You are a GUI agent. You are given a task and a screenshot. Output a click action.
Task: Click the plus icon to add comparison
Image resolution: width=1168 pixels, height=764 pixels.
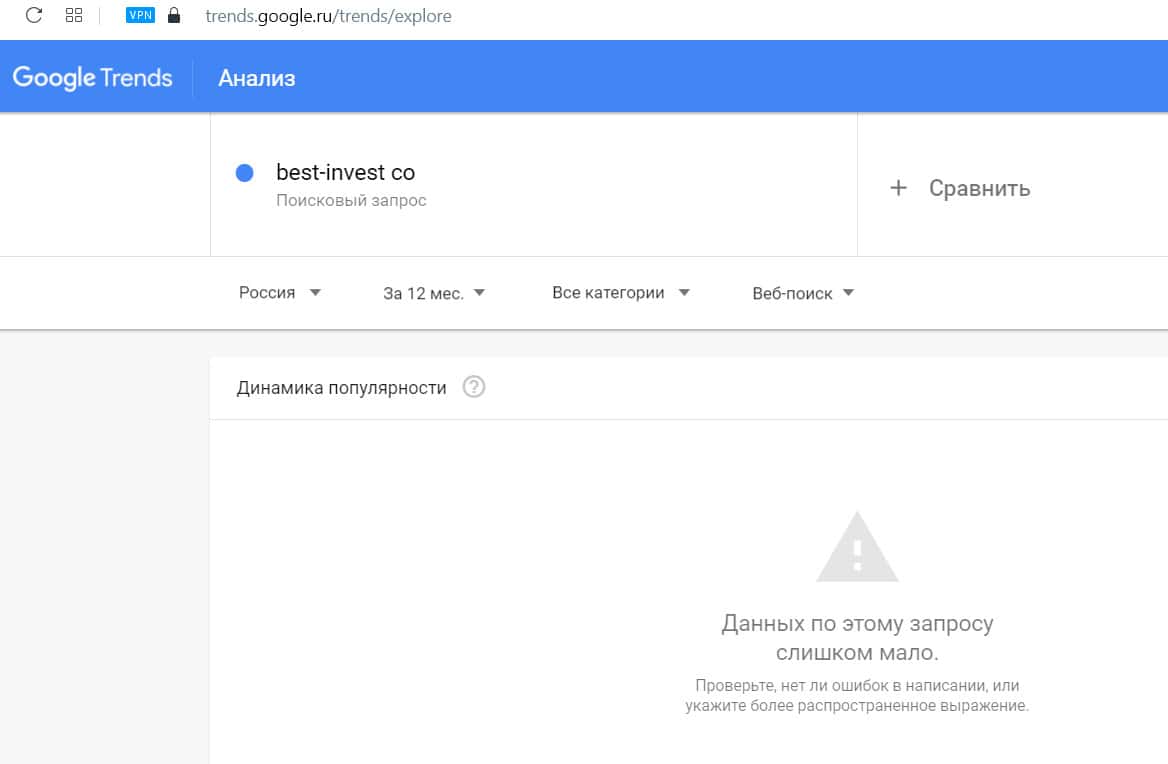(x=898, y=188)
